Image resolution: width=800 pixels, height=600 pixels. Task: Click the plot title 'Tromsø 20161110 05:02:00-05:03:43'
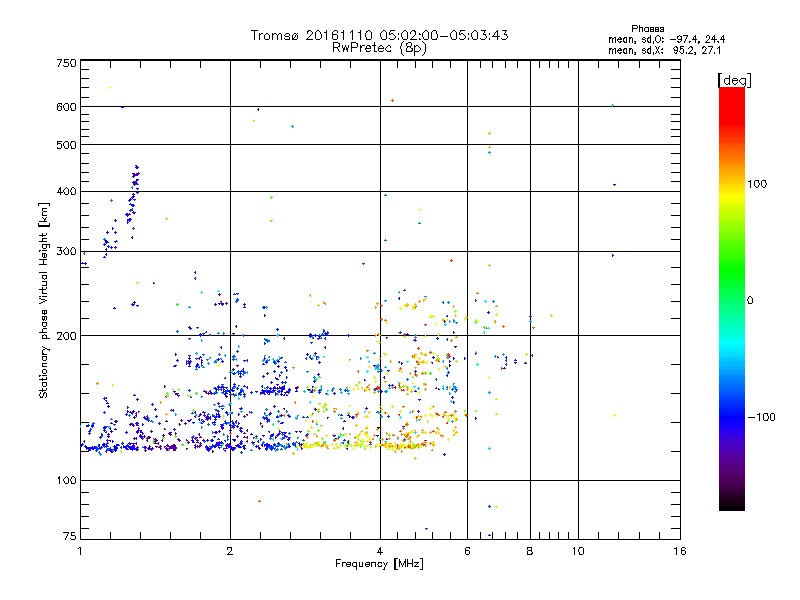coord(379,35)
